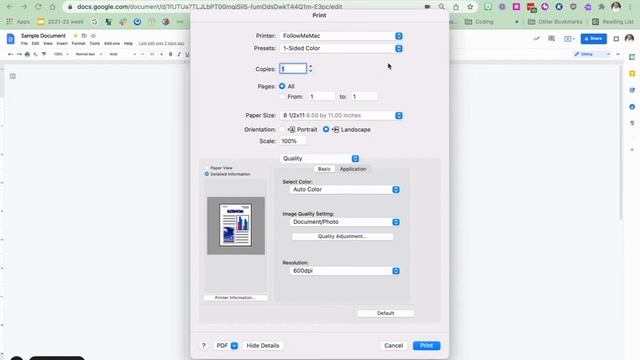This screenshot has height=360, width=640.
Task: Apply italic in the Docs toolbar
Action: [179, 54]
